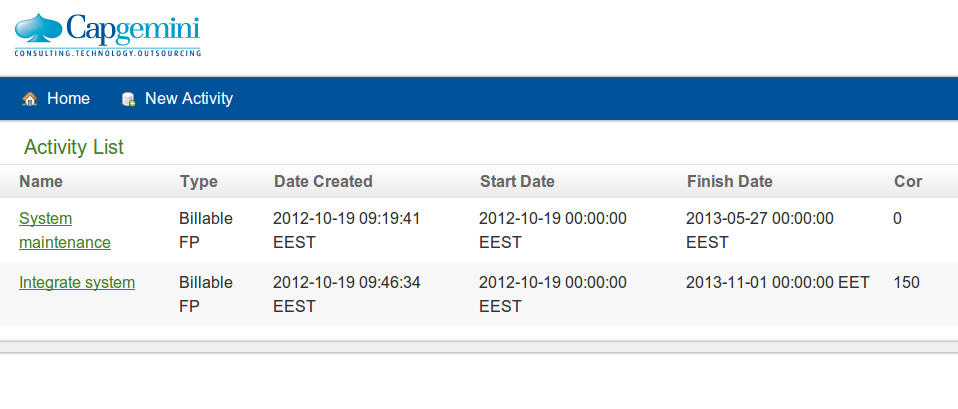
Task: Sort by Finish Date column header
Action: pyautogui.click(x=729, y=182)
